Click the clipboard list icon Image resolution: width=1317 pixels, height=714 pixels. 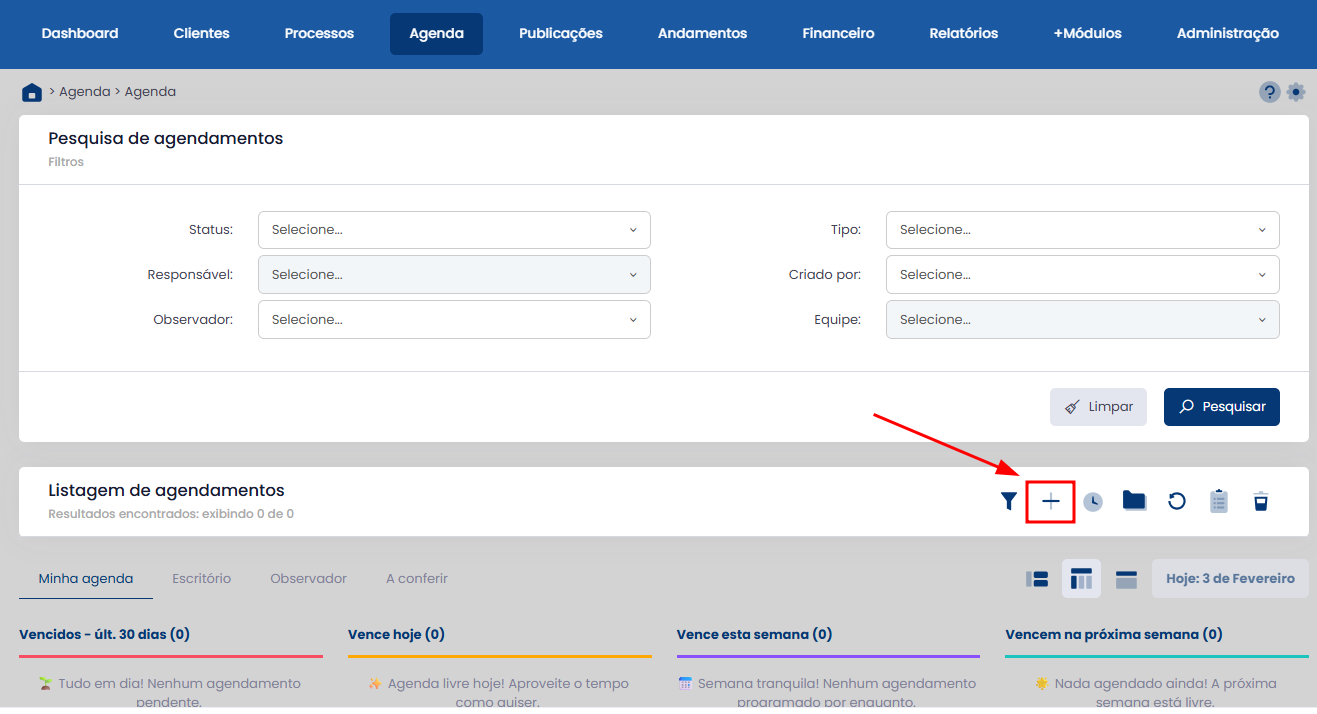coord(1218,501)
